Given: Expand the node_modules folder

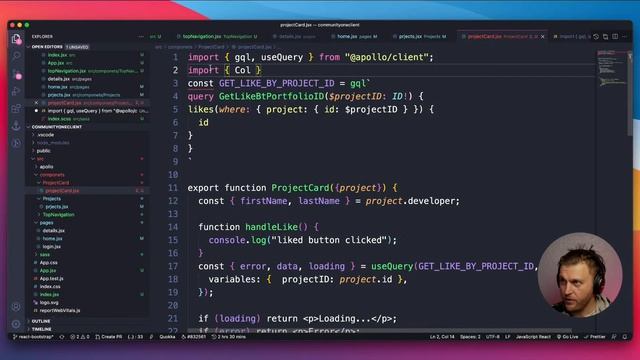Looking at the screenshot, I should point(53,143).
